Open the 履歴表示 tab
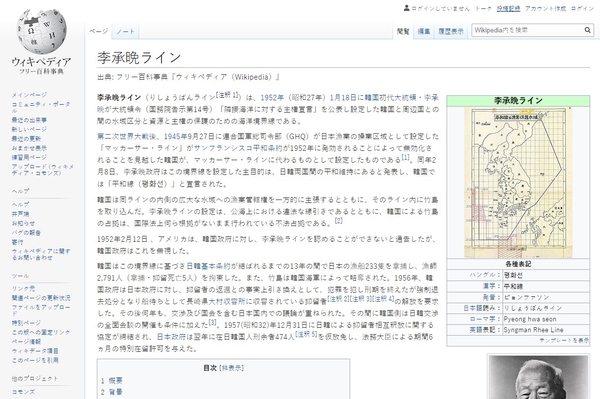 click(x=451, y=31)
